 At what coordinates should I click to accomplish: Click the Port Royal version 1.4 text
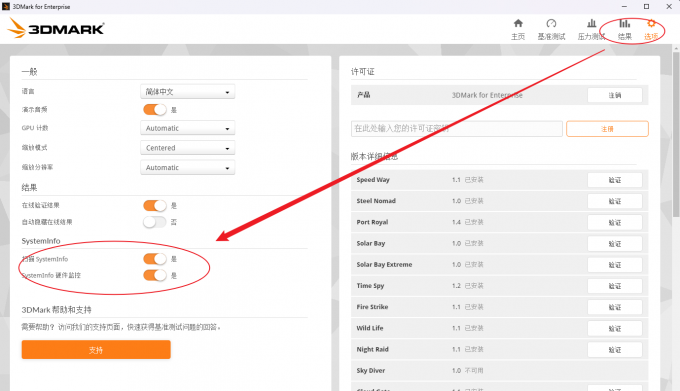(456, 222)
